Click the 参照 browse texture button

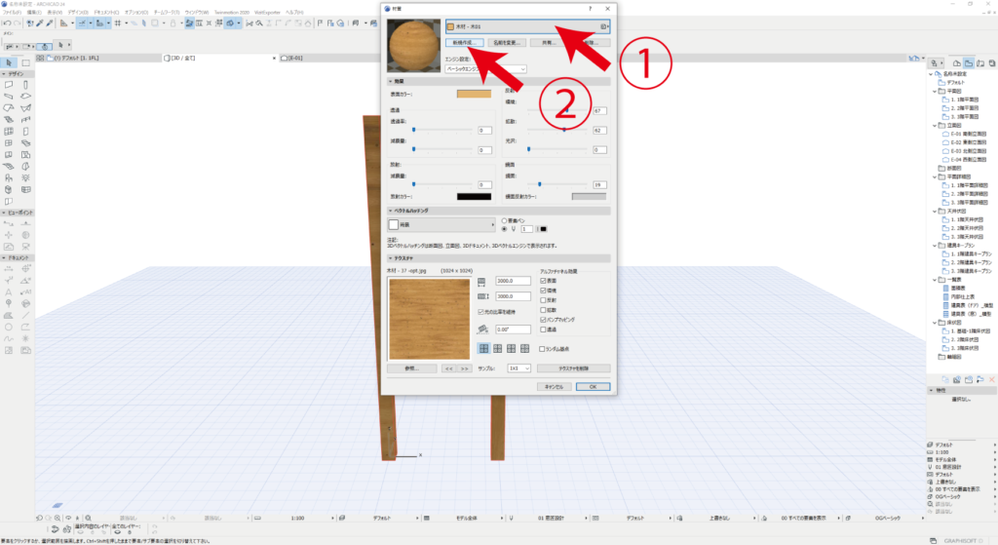coord(412,368)
